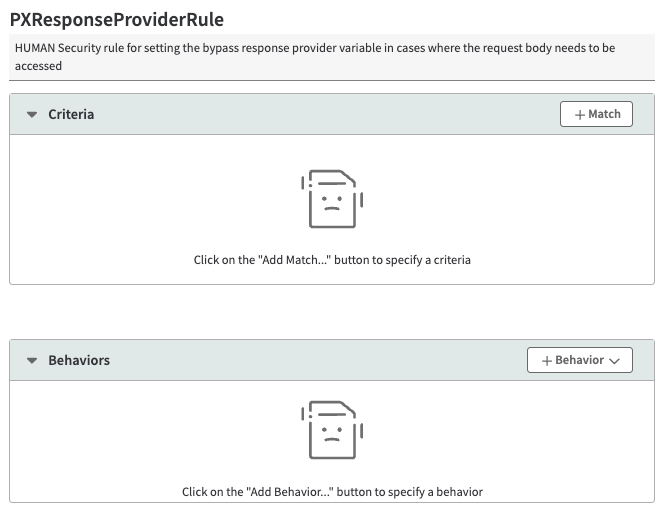Click the plus icon beside Behavior
Image resolution: width=668 pixels, height=515 pixels.
pos(547,360)
